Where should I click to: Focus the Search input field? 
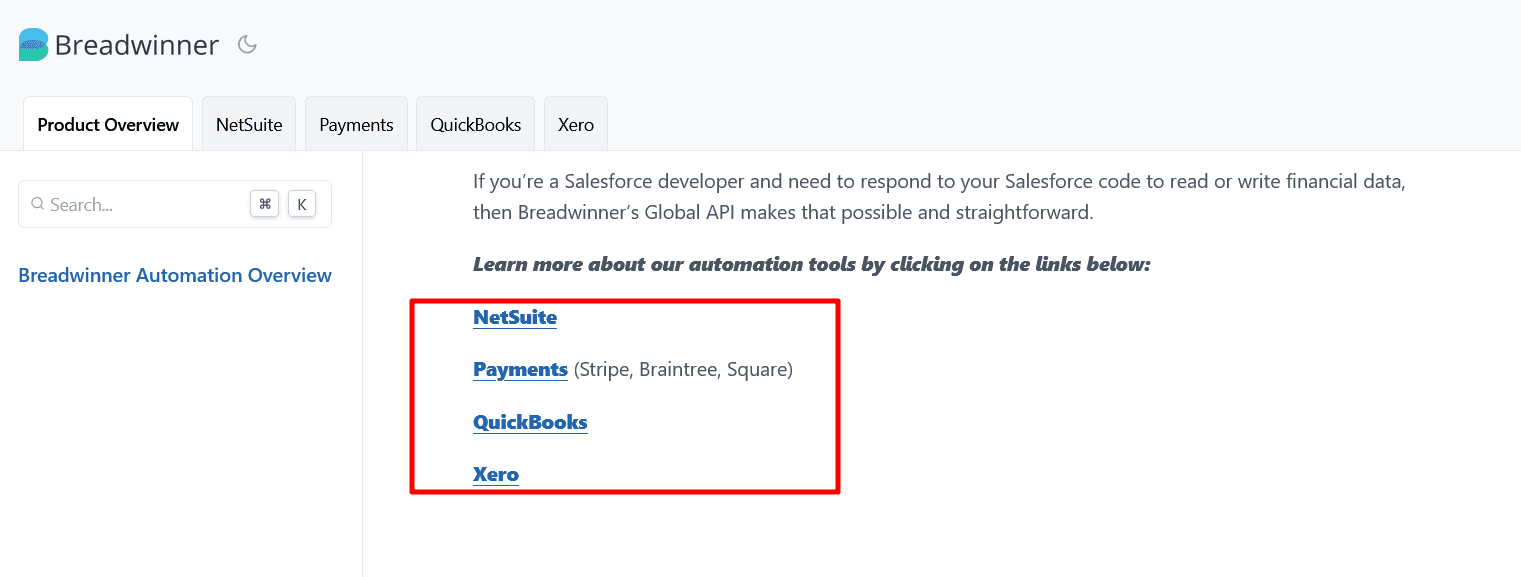140,204
